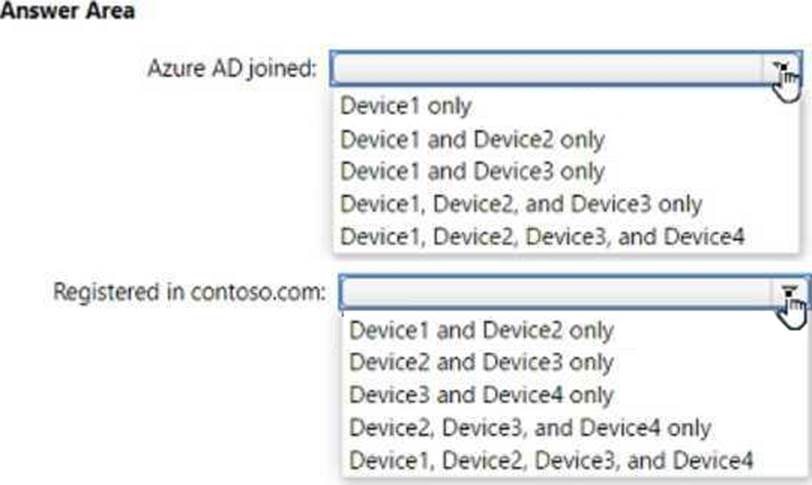Click the 'Registered in contoso.com:' label

[x=189, y=292]
